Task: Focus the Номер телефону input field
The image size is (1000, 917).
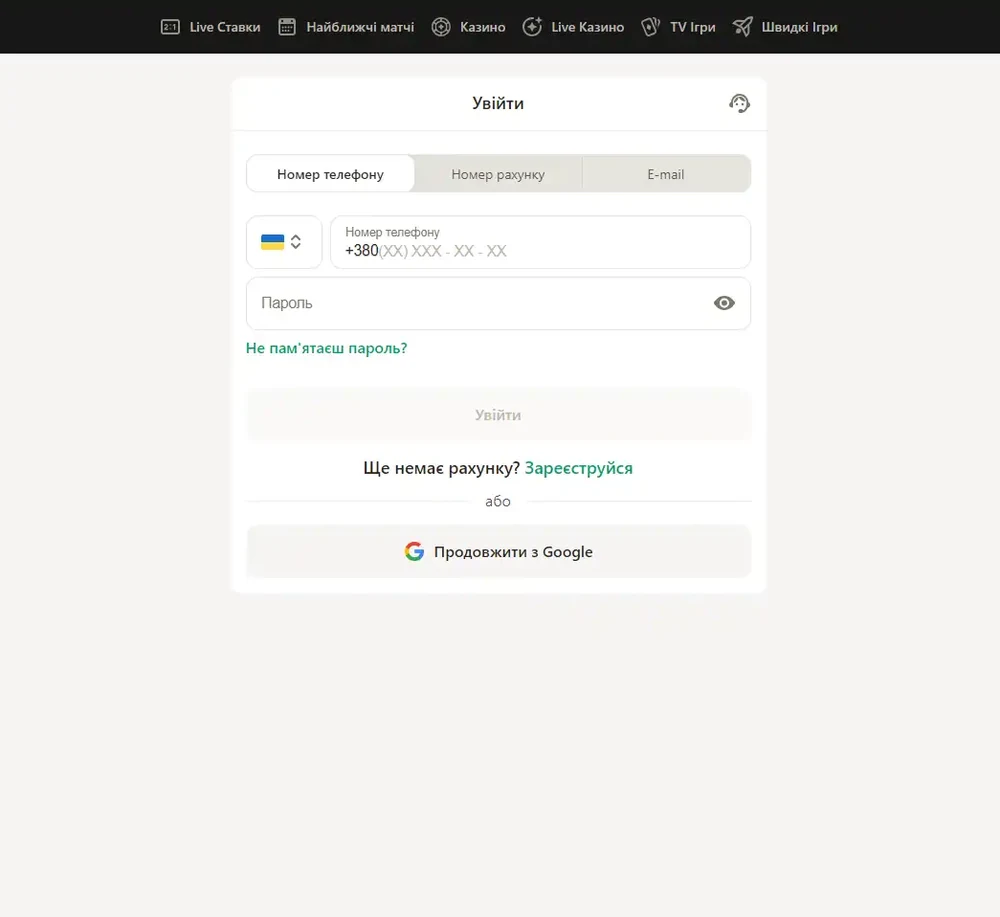Action: point(540,242)
